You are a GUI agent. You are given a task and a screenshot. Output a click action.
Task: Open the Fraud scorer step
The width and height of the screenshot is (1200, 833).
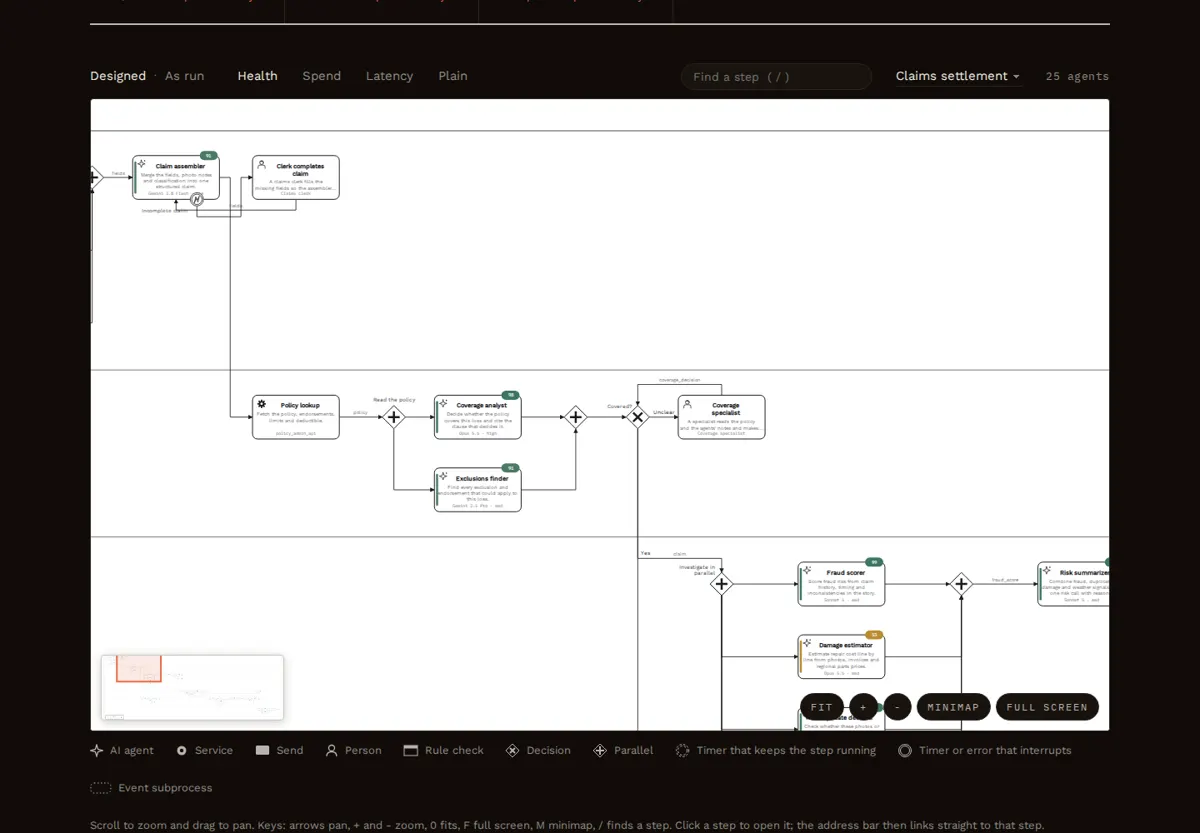click(842, 584)
